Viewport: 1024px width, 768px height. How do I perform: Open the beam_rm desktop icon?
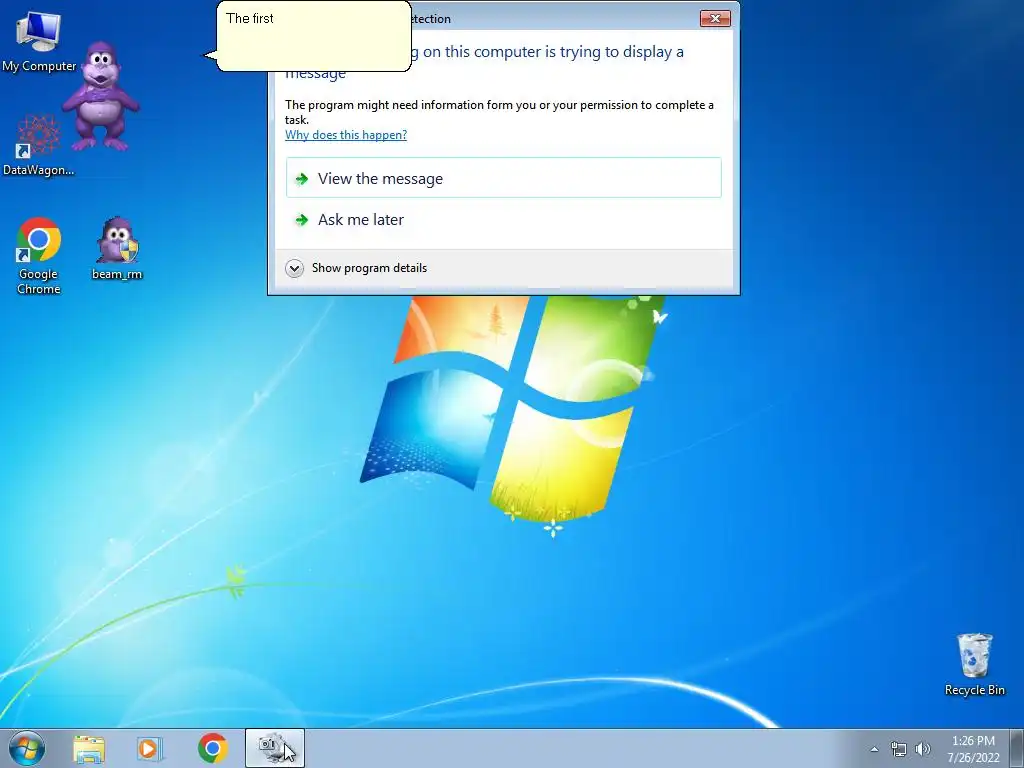click(x=117, y=249)
